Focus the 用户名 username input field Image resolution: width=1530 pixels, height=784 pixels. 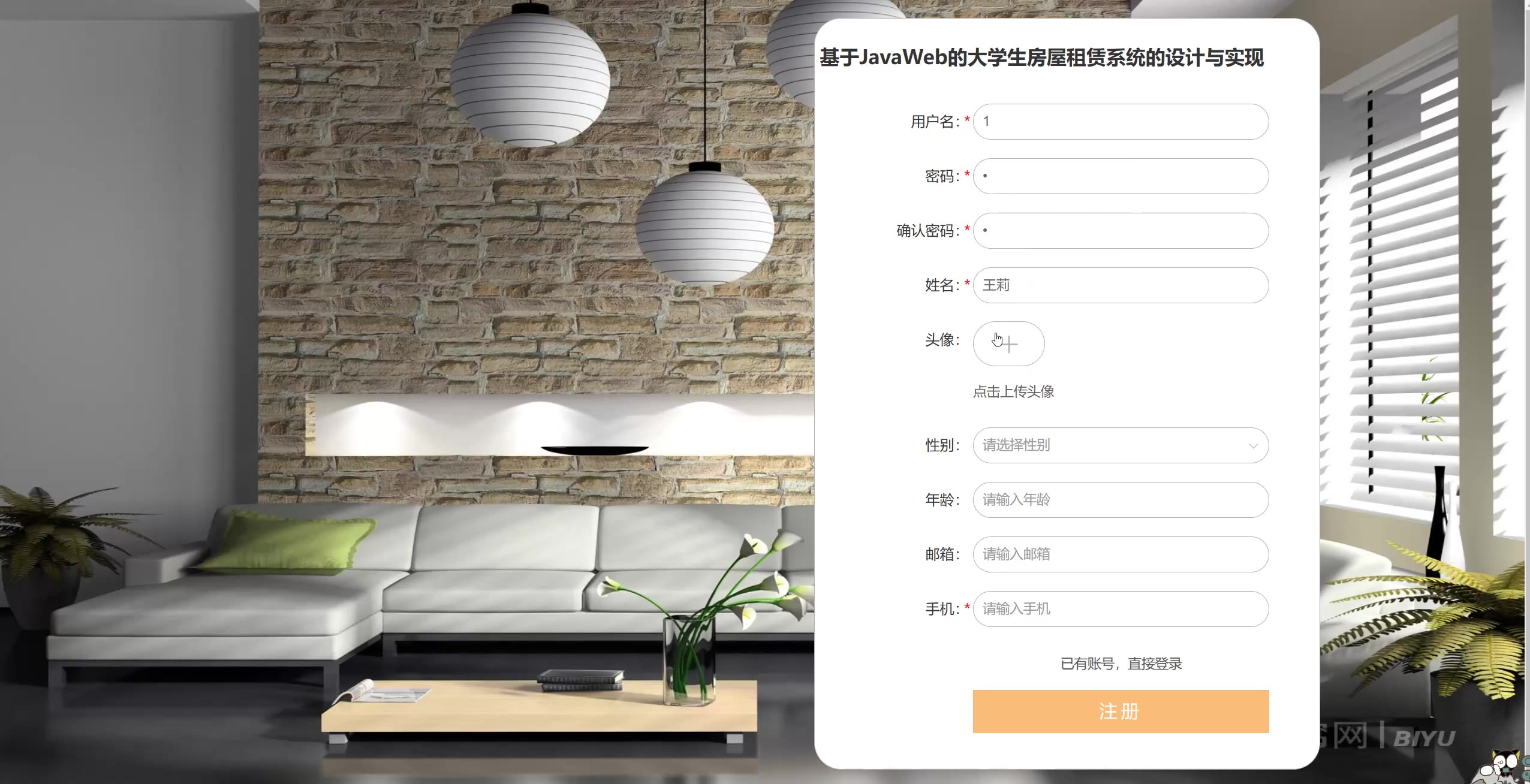(1121, 122)
